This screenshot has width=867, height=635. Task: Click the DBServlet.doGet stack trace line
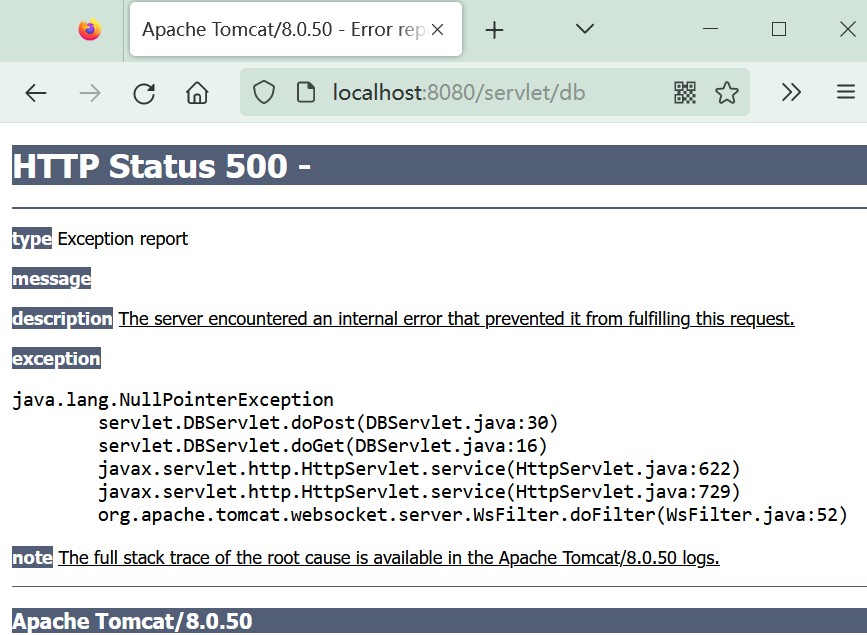pyautogui.click(x=323, y=446)
